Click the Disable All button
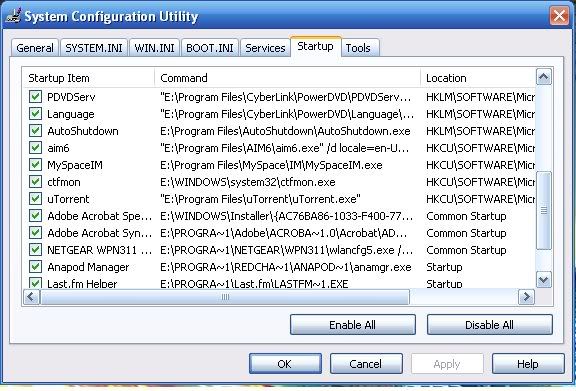The height and width of the screenshot is (391, 576). click(x=489, y=325)
